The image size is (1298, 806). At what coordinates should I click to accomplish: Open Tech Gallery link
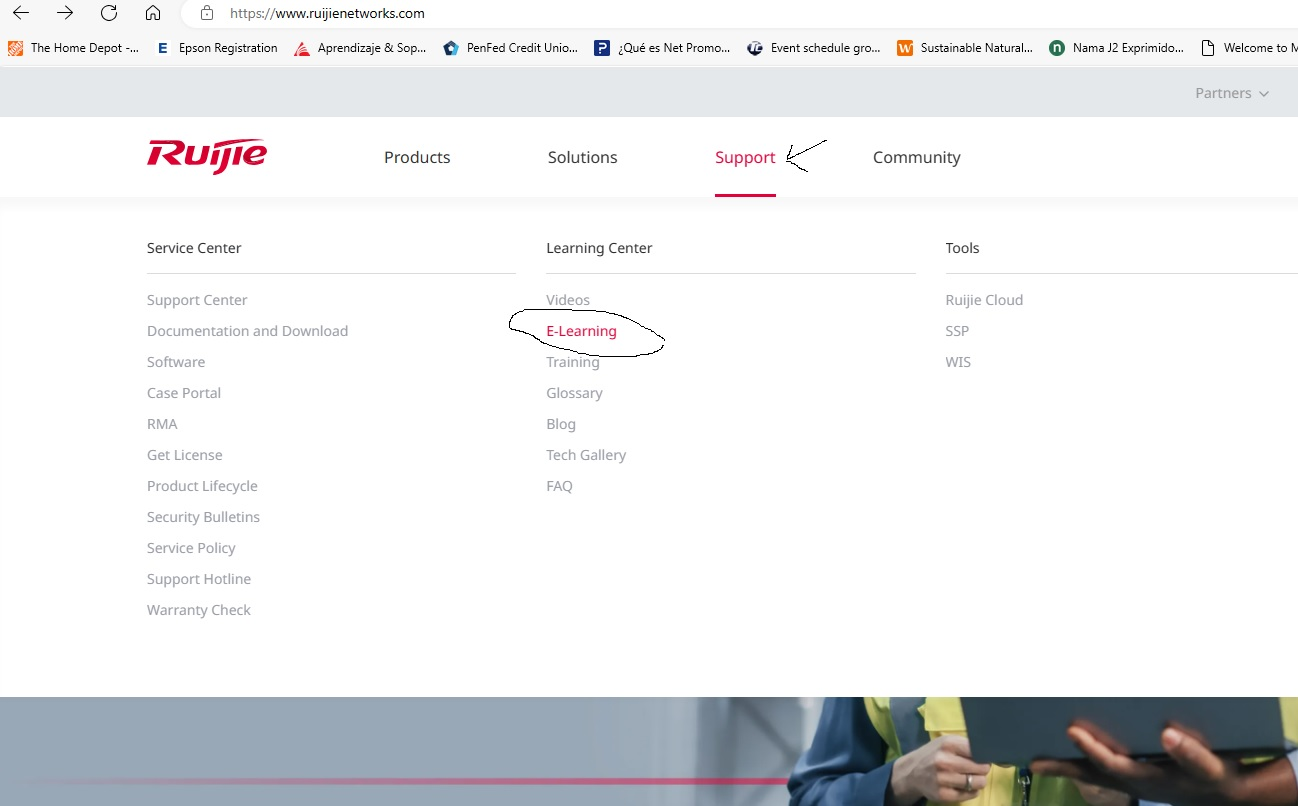[x=586, y=455]
